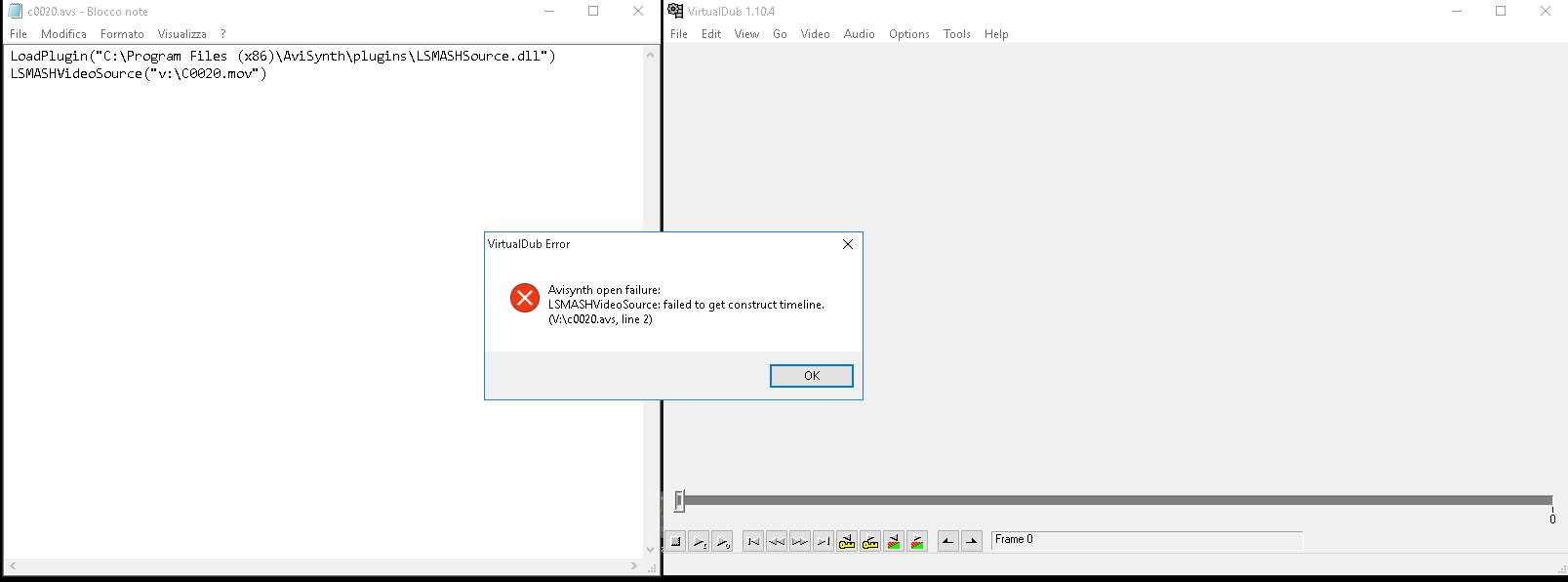Click the LoadPlugin line in Notepad
This screenshot has width=1568, height=582.
pyautogui.click(x=283, y=57)
